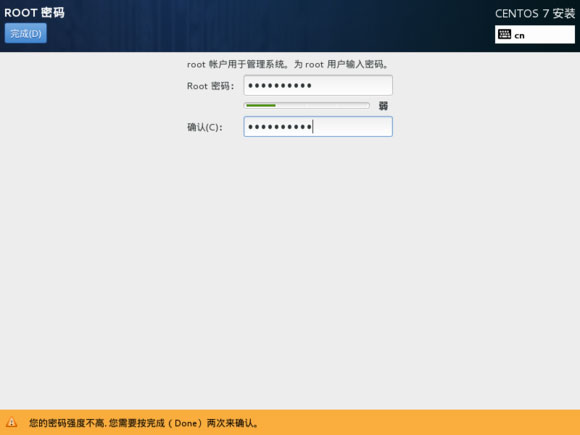Image resolution: width=580 pixels, height=435 pixels.
Task: Click the root account description text
Action: point(288,64)
